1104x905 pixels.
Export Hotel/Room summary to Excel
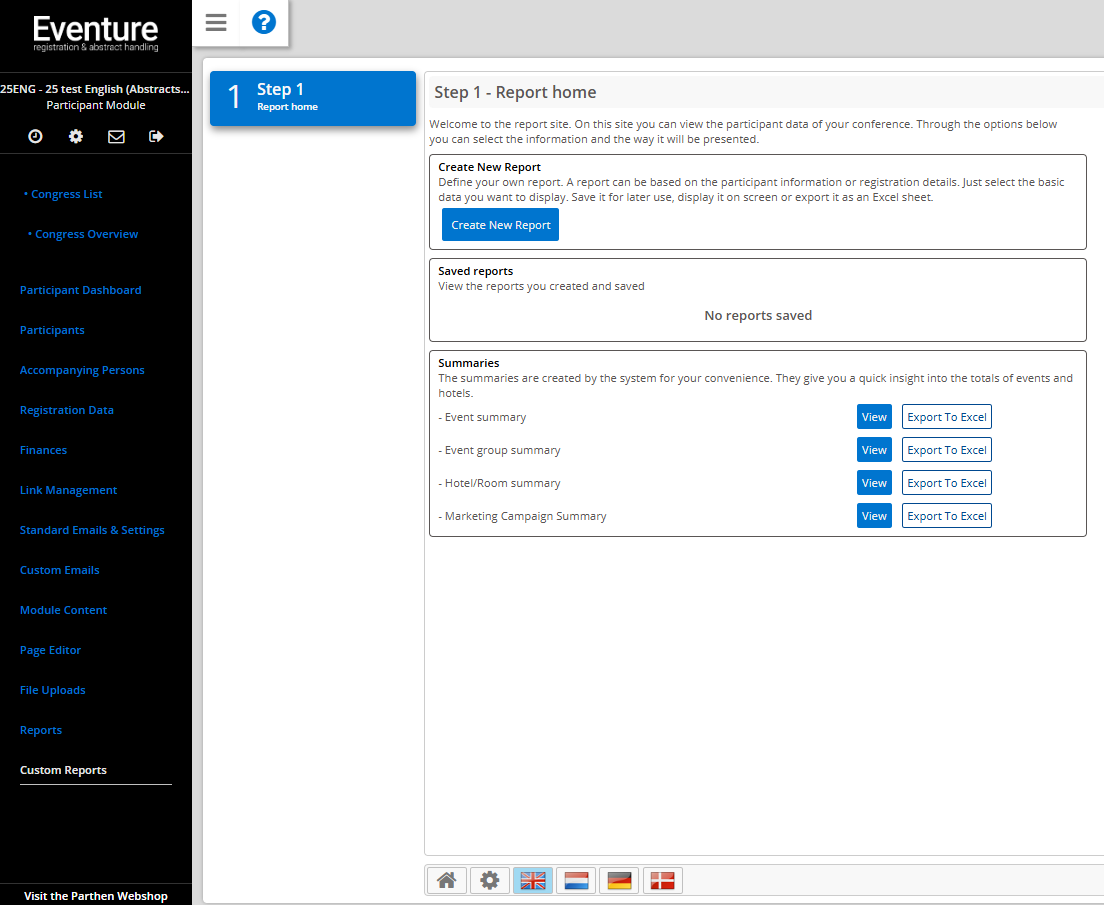(x=946, y=483)
